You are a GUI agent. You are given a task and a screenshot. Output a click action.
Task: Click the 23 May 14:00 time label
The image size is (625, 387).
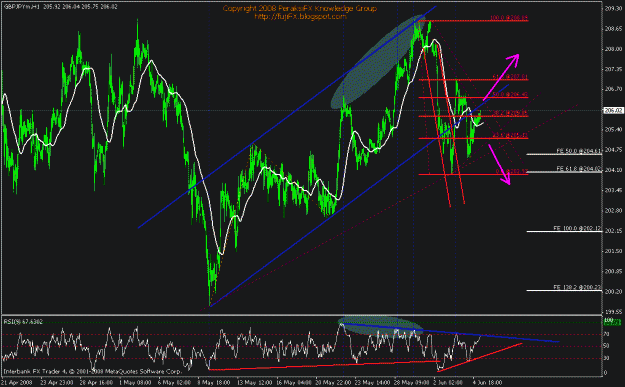372,383
